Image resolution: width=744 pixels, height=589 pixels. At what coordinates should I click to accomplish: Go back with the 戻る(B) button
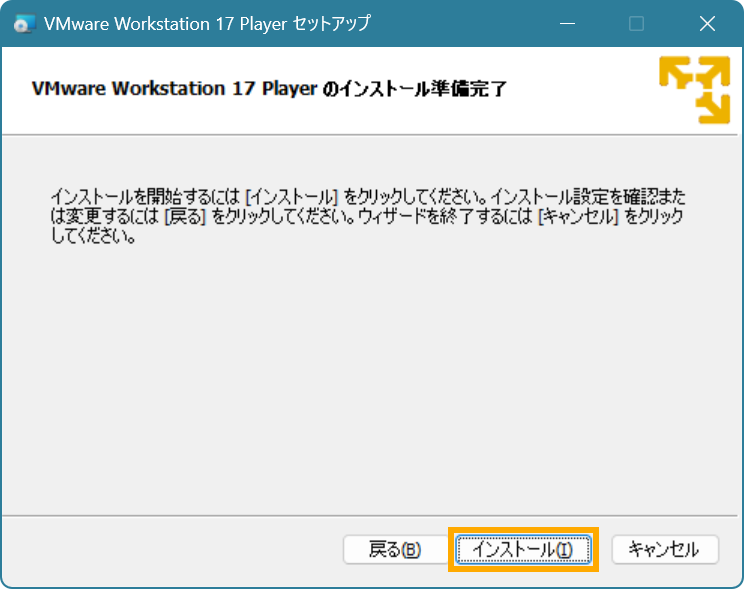395,550
